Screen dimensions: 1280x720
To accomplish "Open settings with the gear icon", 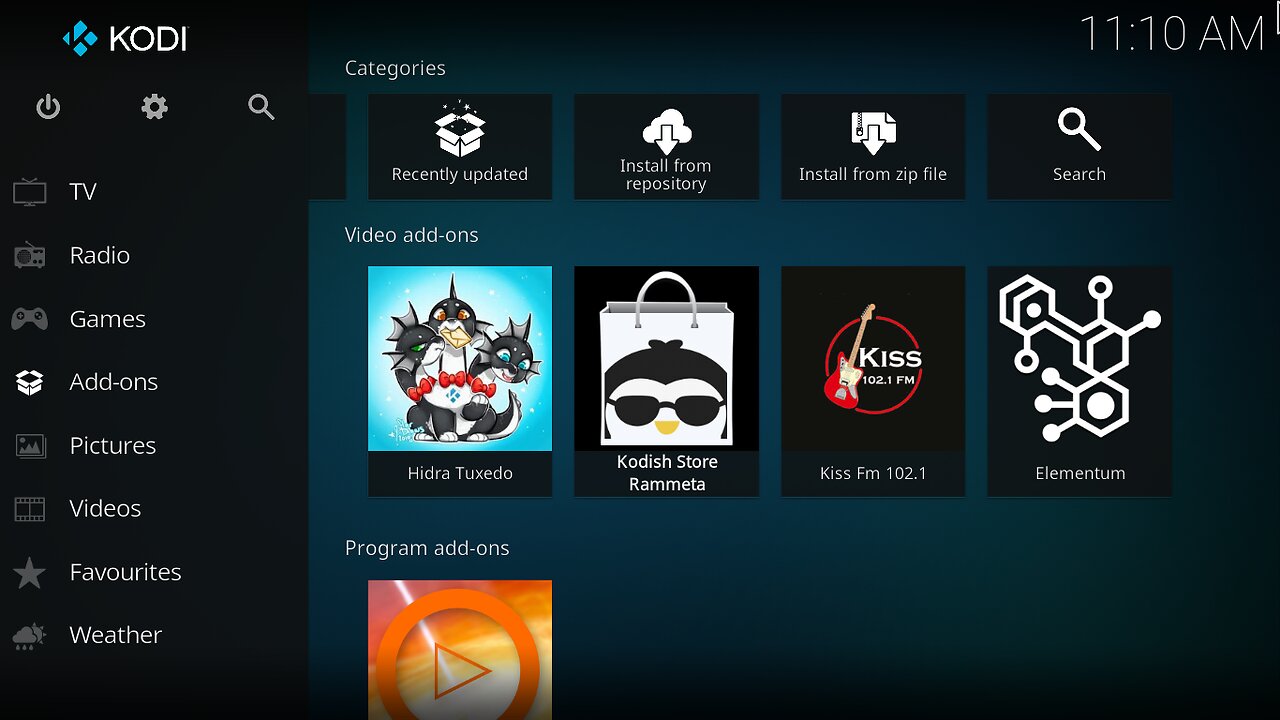I will click(x=154, y=107).
